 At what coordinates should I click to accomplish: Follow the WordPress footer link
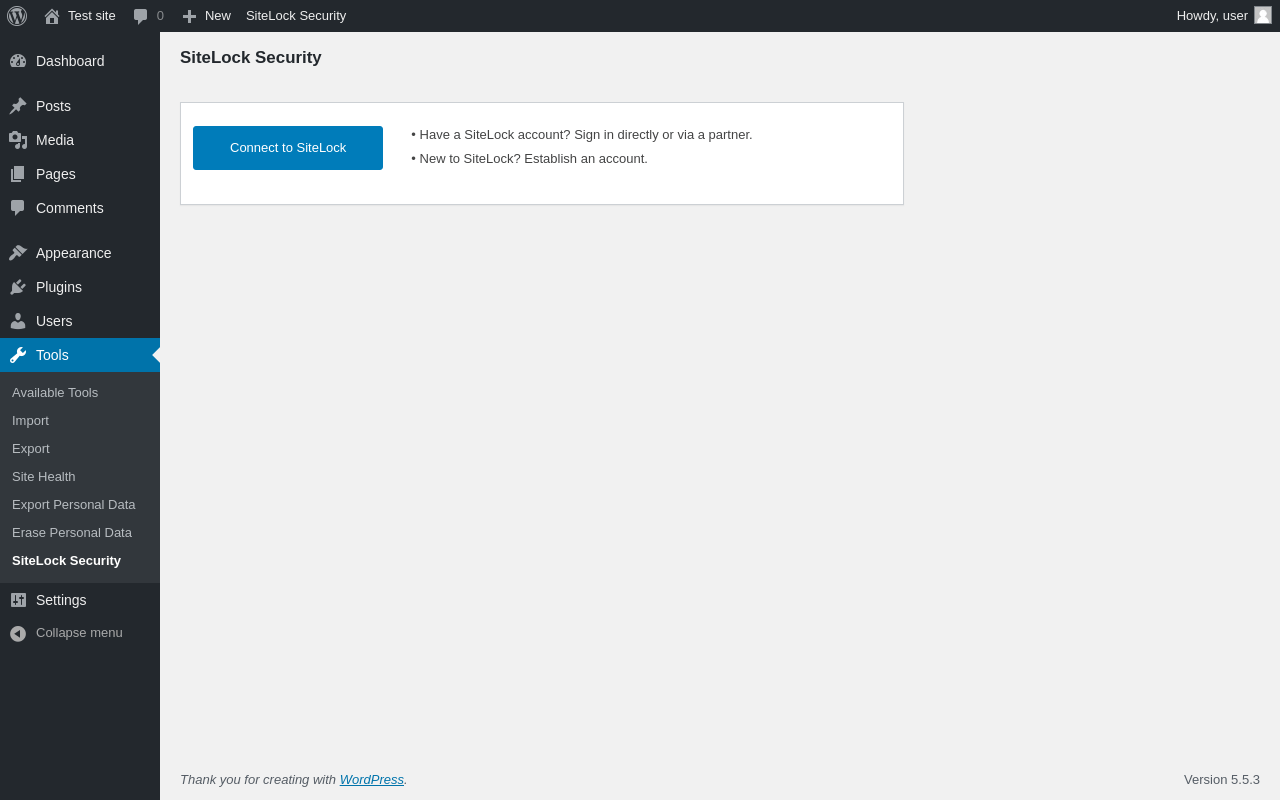click(x=372, y=780)
